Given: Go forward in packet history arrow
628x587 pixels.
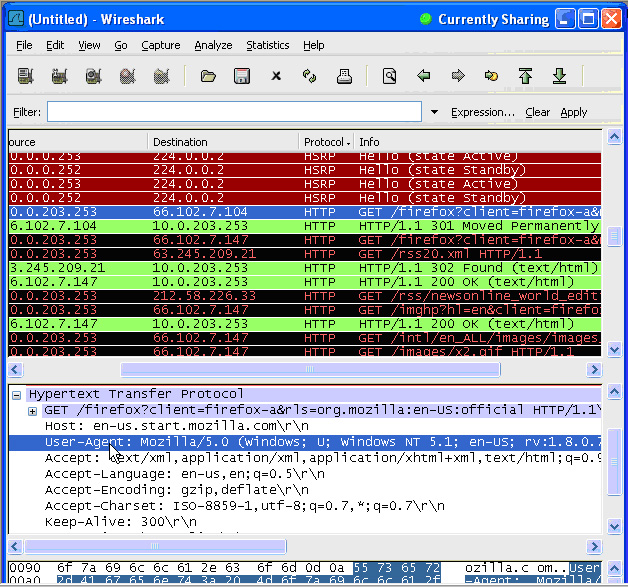Looking at the screenshot, I should (x=458, y=75).
